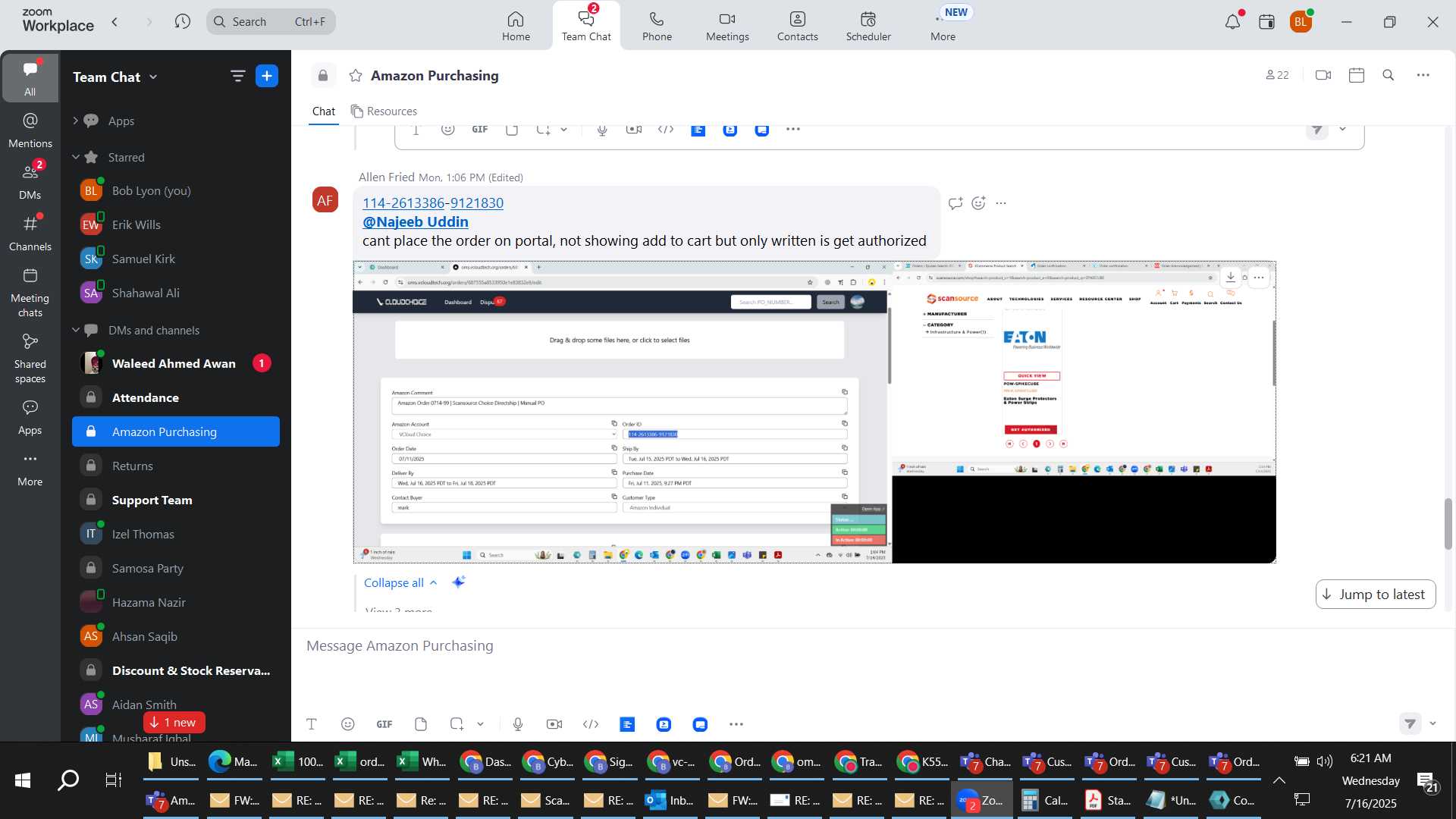Collapse the Starred section

point(75,157)
